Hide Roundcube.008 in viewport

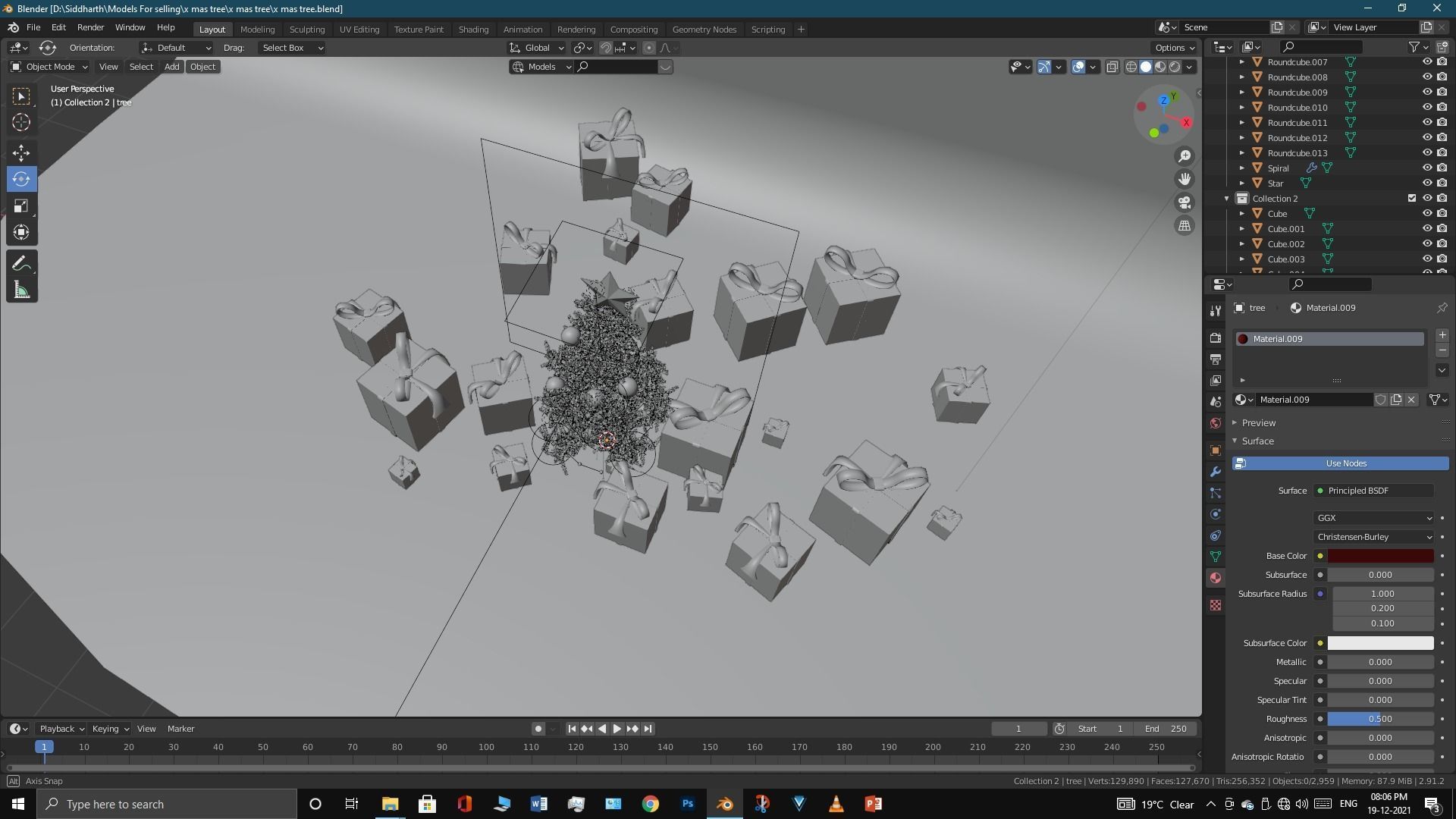tap(1426, 77)
